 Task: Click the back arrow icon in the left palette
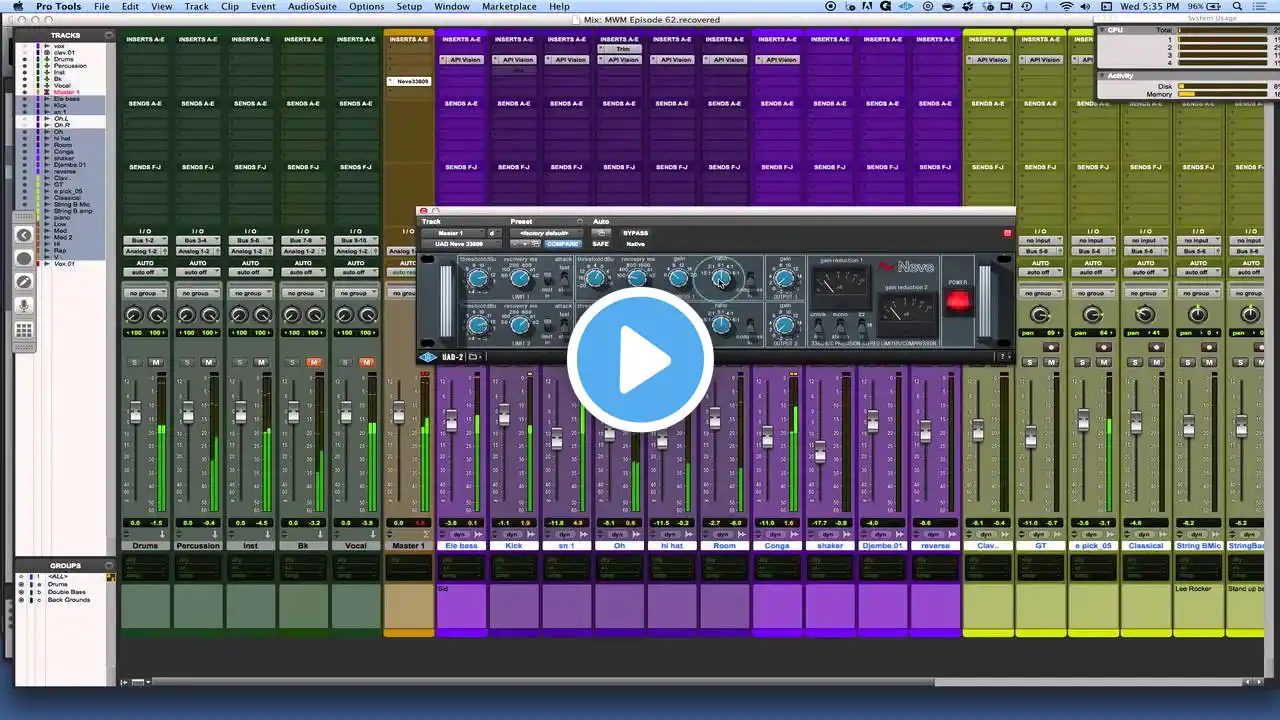tap(24, 235)
